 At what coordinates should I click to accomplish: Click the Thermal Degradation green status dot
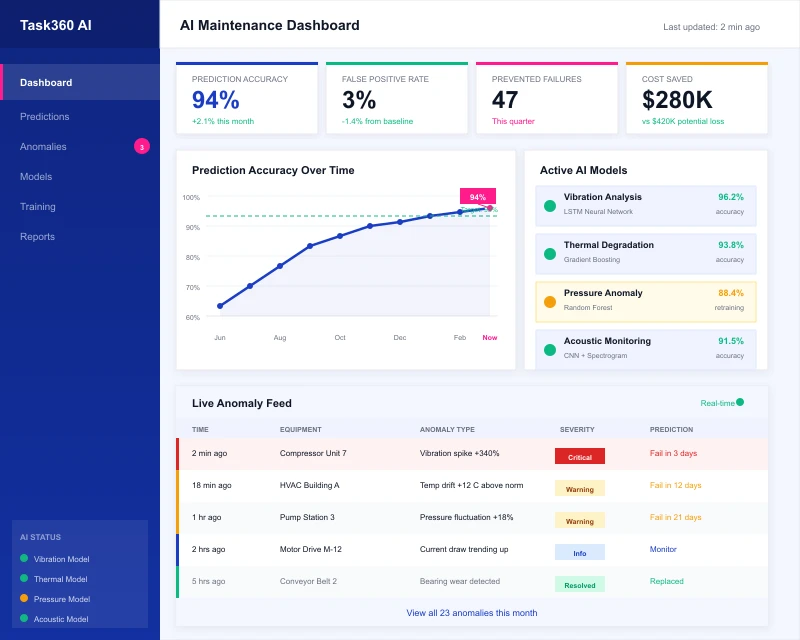point(549,254)
